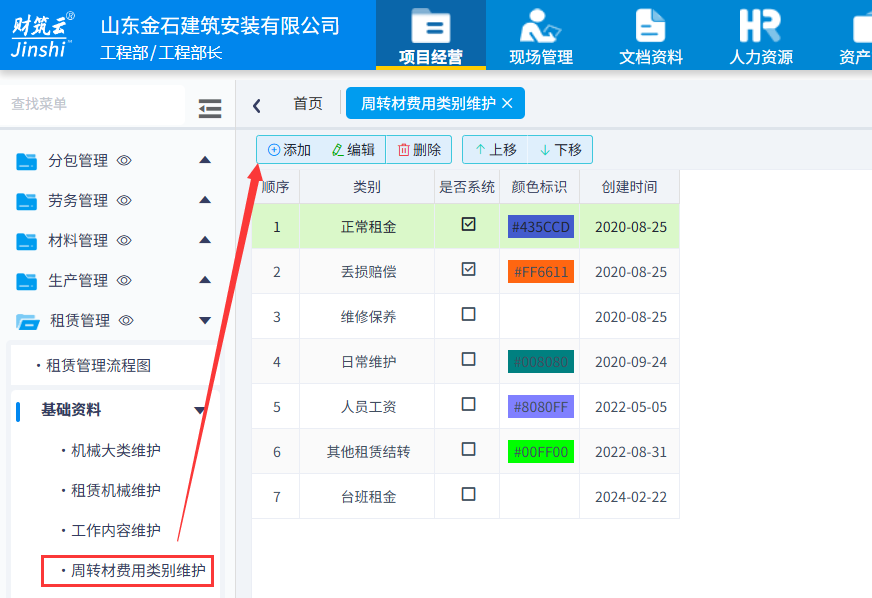The height and width of the screenshot is (598, 872).
Task: Click the back chevron beside 首页
Action: pyautogui.click(x=256, y=106)
